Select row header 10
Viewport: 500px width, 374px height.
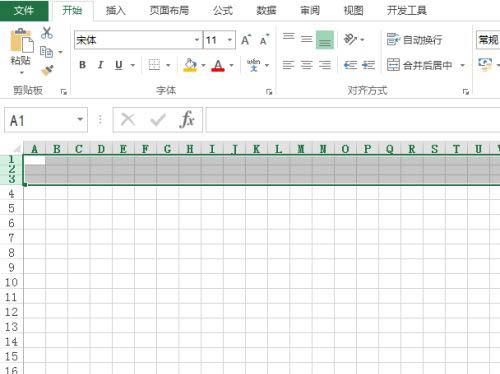coord(11,282)
